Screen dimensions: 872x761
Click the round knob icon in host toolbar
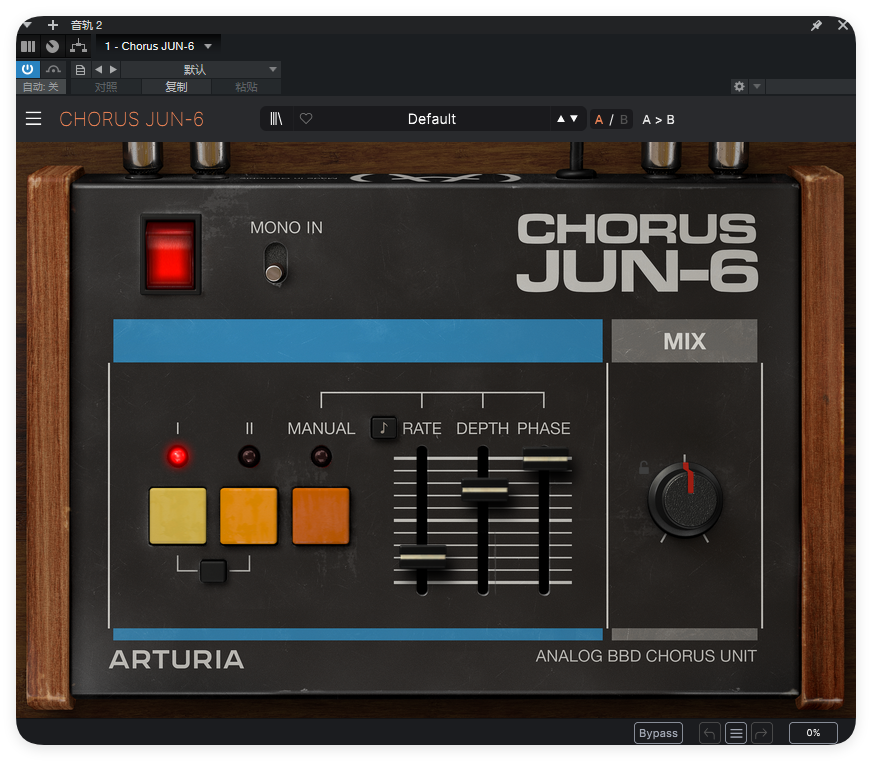coord(53,46)
